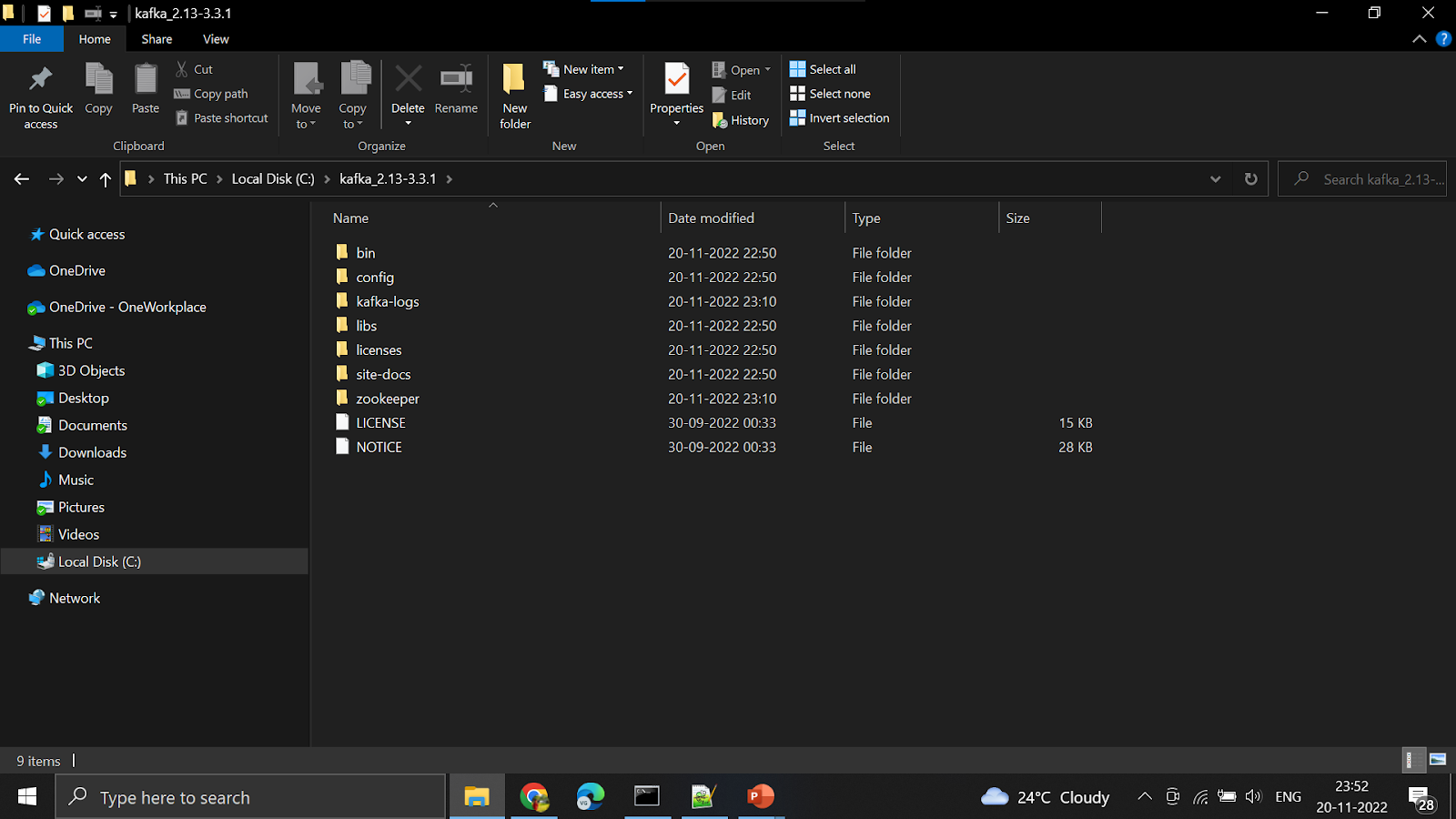This screenshot has height=819, width=1456.
Task: Open Command Prompt from taskbar
Action: (647, 797)
